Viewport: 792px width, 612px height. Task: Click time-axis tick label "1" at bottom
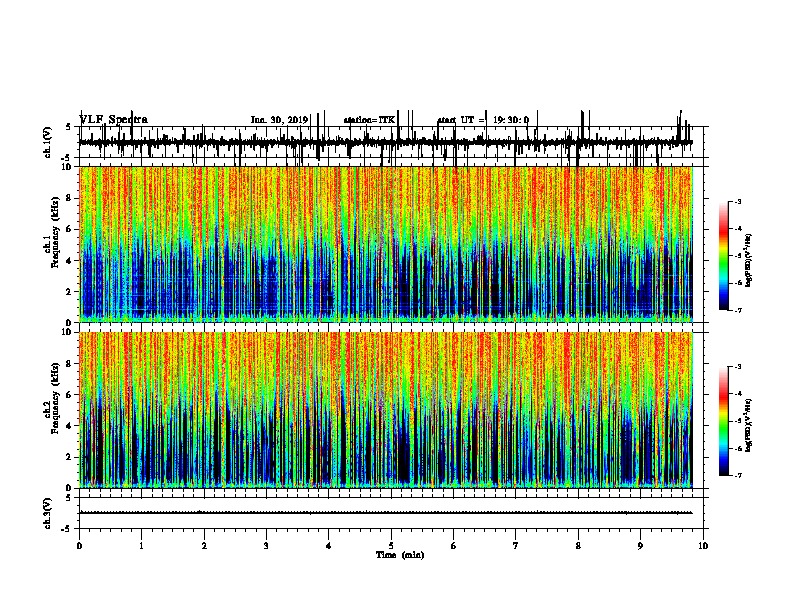pos(142,546)
